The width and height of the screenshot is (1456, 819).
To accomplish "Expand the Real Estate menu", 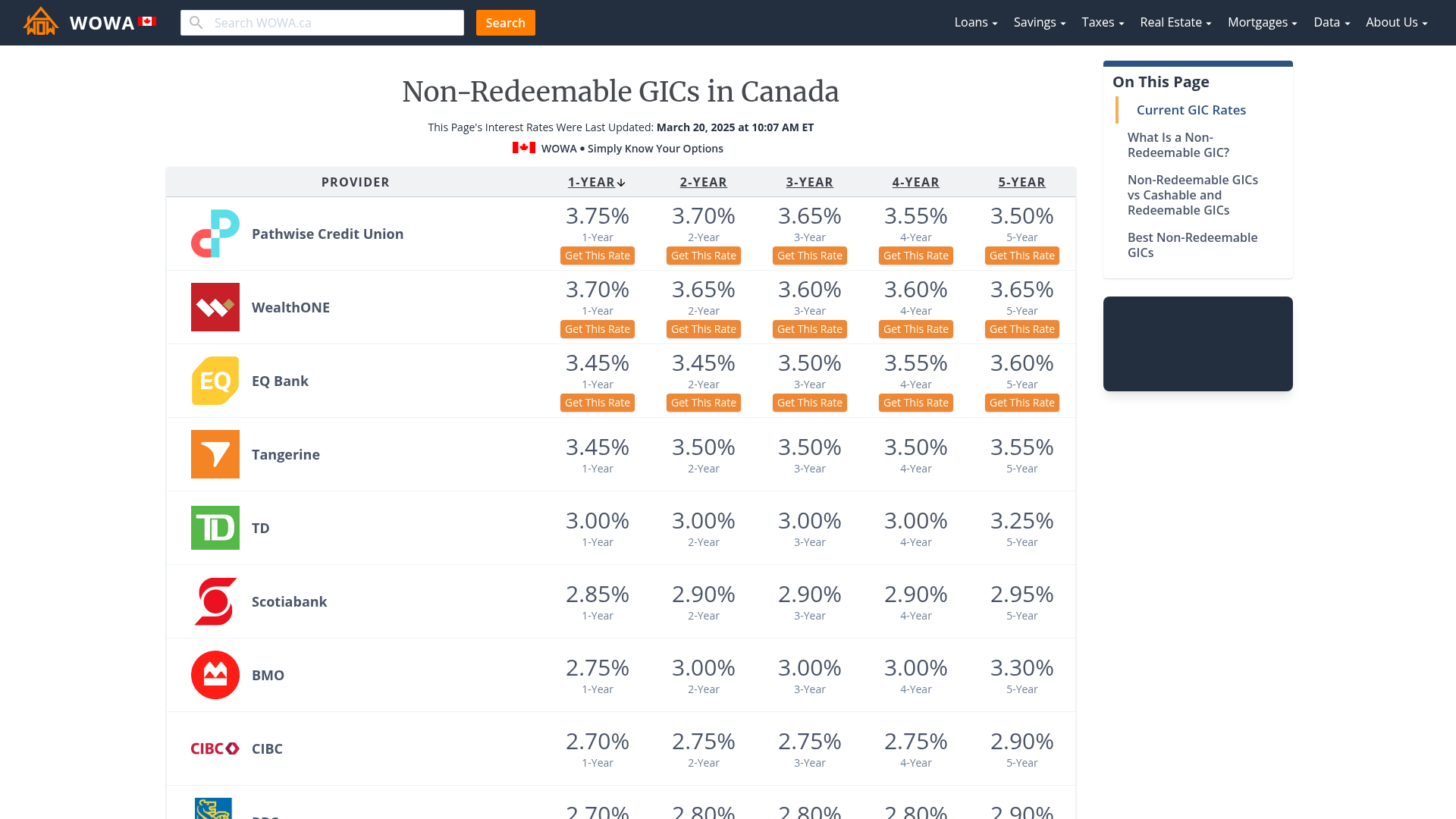I will 1175,23.
